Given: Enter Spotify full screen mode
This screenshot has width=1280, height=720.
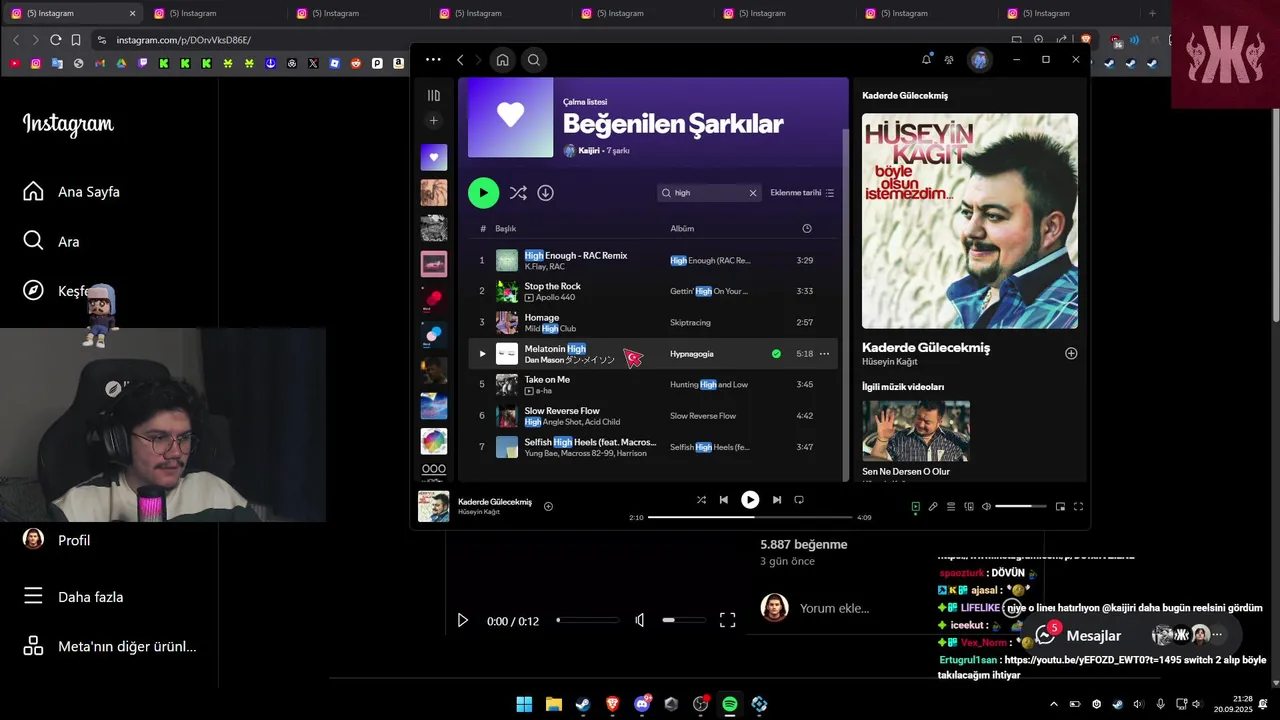Looking at the screenshot, I should [x=1078, y=507].
